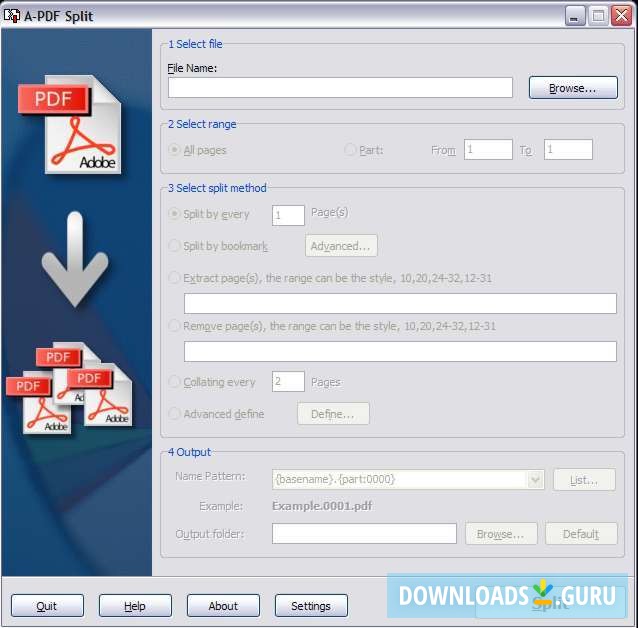
Task: Minimize the A-PDF Split window
Action: coord(575,16)
